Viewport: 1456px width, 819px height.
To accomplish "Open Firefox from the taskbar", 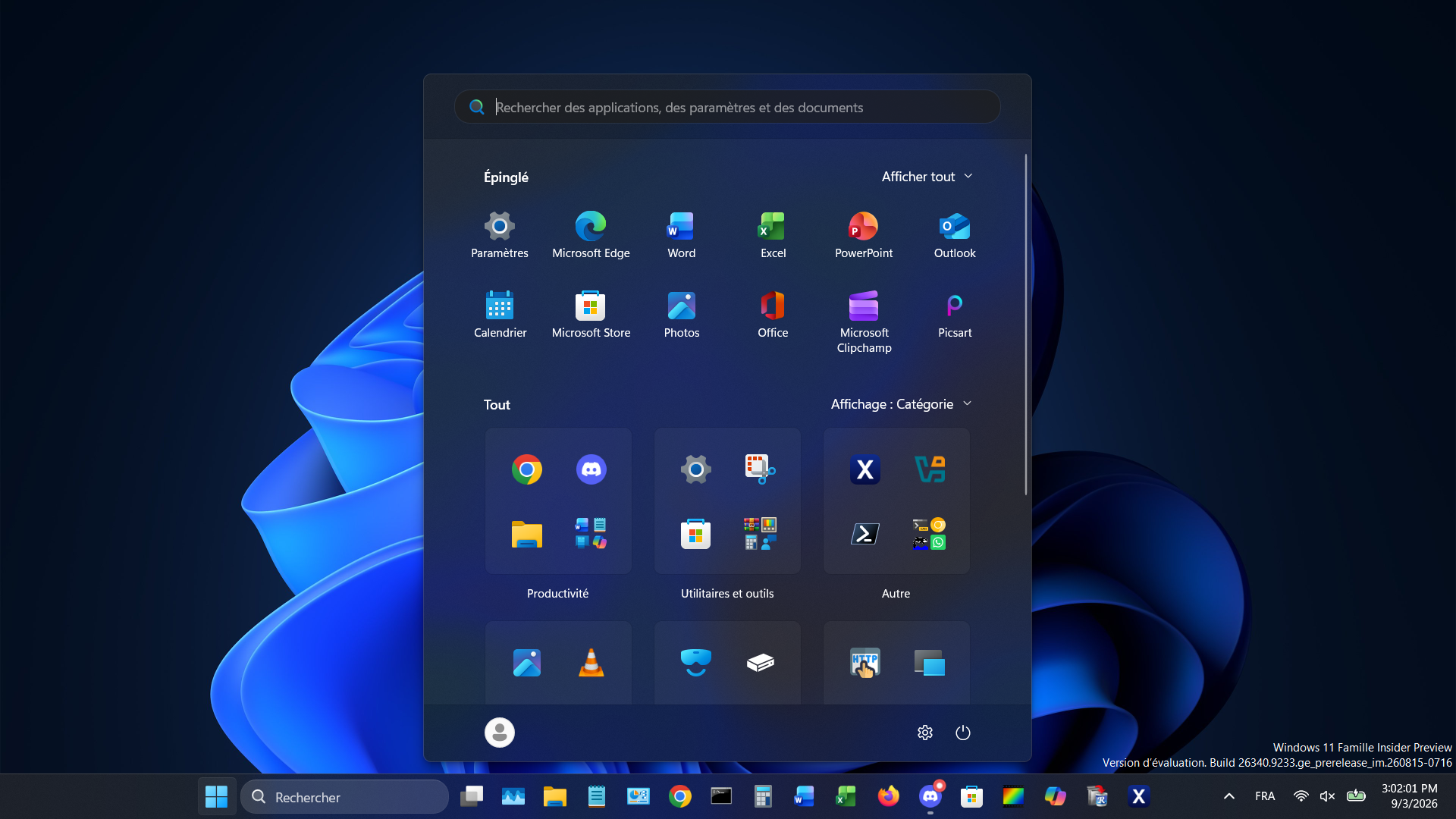I will pos(888,796).
